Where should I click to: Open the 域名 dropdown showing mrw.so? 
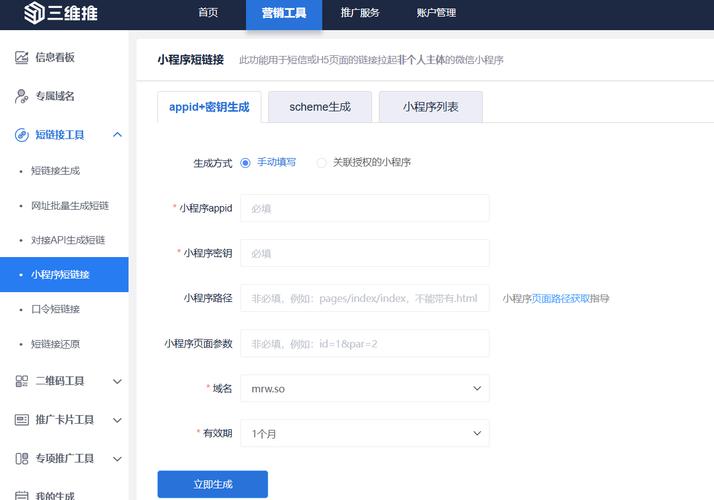pyautogui.click(x=365, y=388)
